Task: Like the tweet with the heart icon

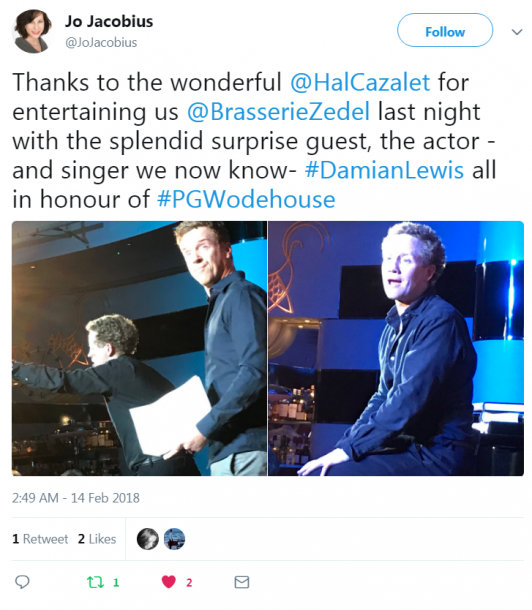Action: (168, 582)
